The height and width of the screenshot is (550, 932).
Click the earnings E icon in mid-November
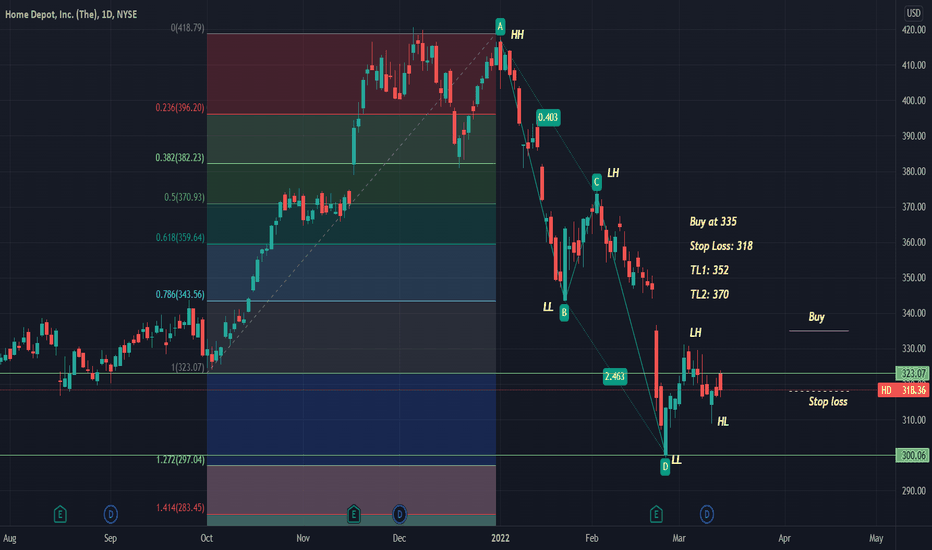pyautogui.click(x=354, y=514)
